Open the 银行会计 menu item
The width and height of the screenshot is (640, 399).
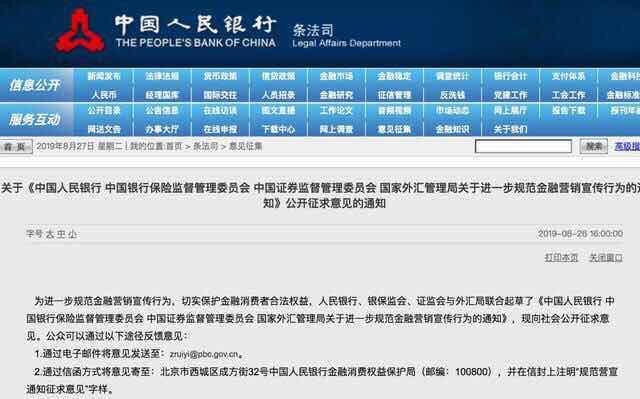[x=510, y=76]
